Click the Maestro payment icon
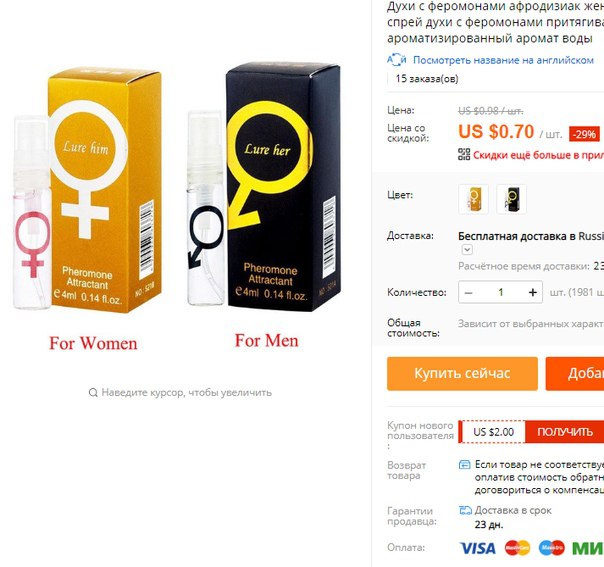 tap(552, 548)
